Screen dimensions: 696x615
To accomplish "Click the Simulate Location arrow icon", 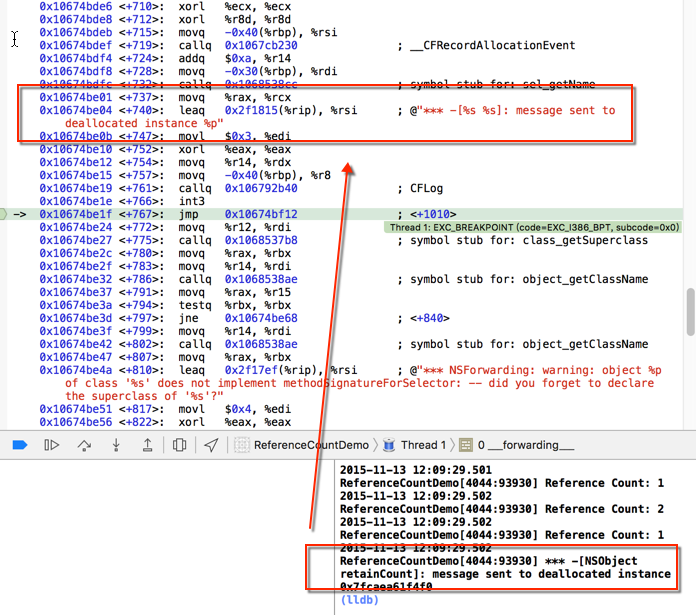I will [211, 445].
